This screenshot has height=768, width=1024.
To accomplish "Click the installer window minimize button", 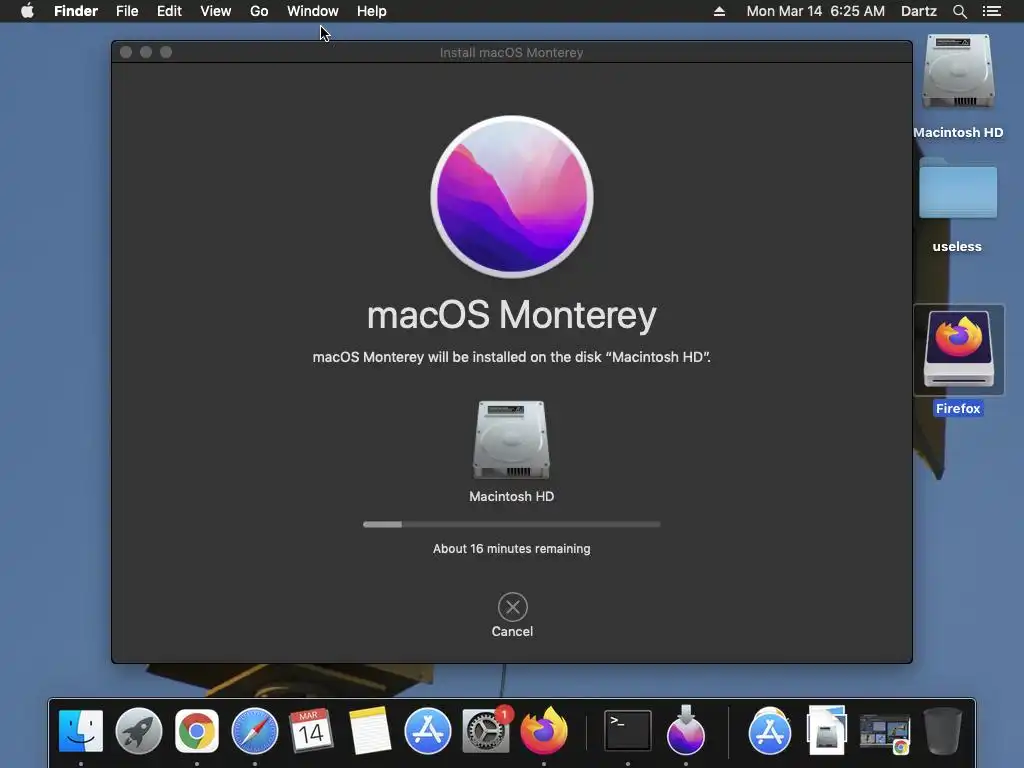I will click(146, 52).
